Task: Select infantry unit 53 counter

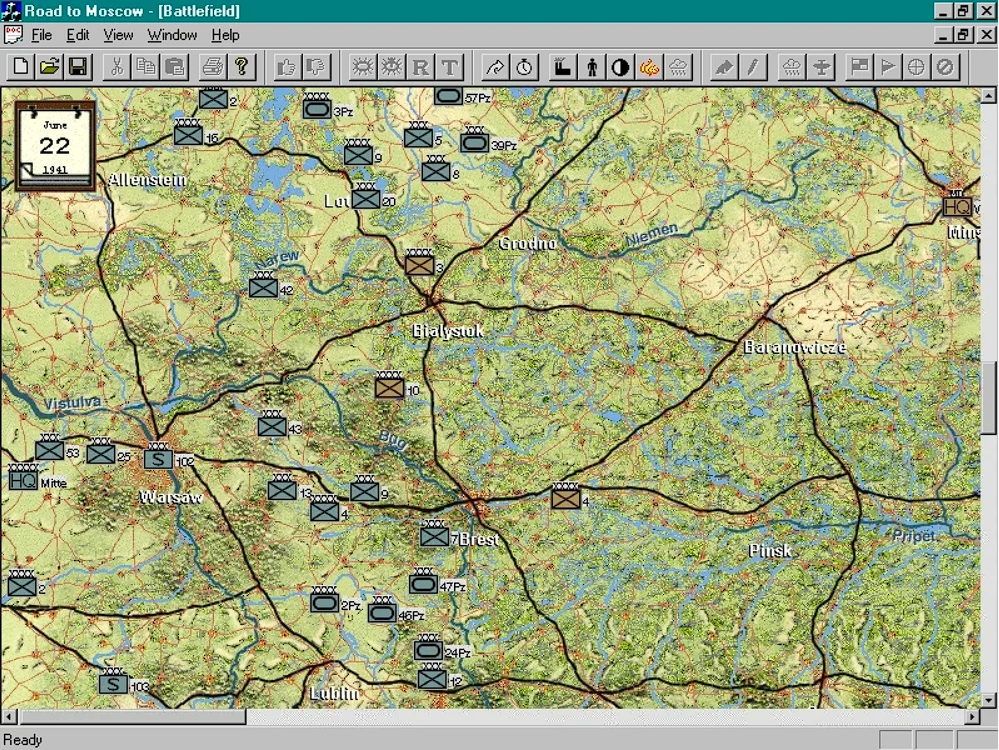Action: coord(49,447)
